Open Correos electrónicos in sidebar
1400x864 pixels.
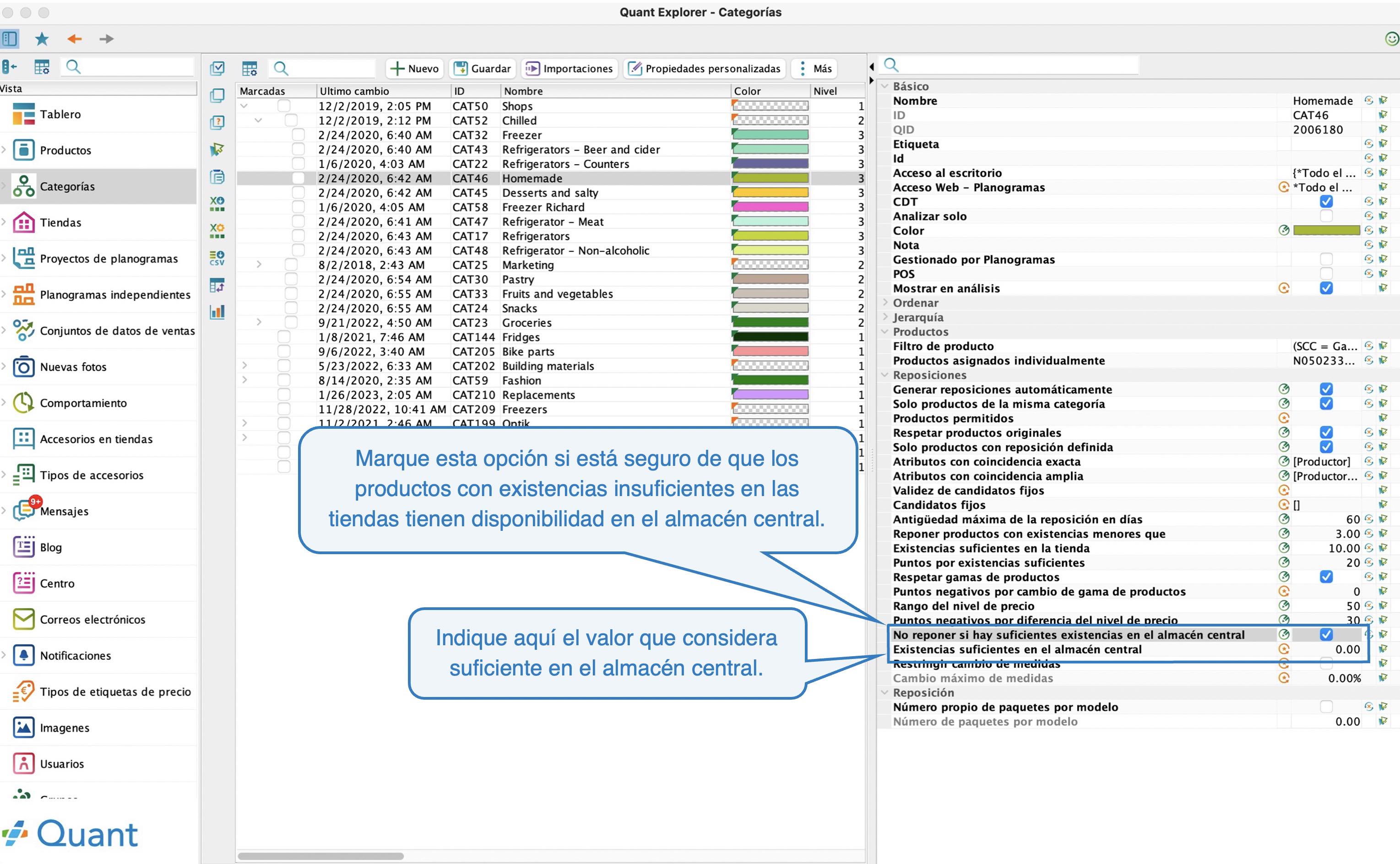(98, 620)
